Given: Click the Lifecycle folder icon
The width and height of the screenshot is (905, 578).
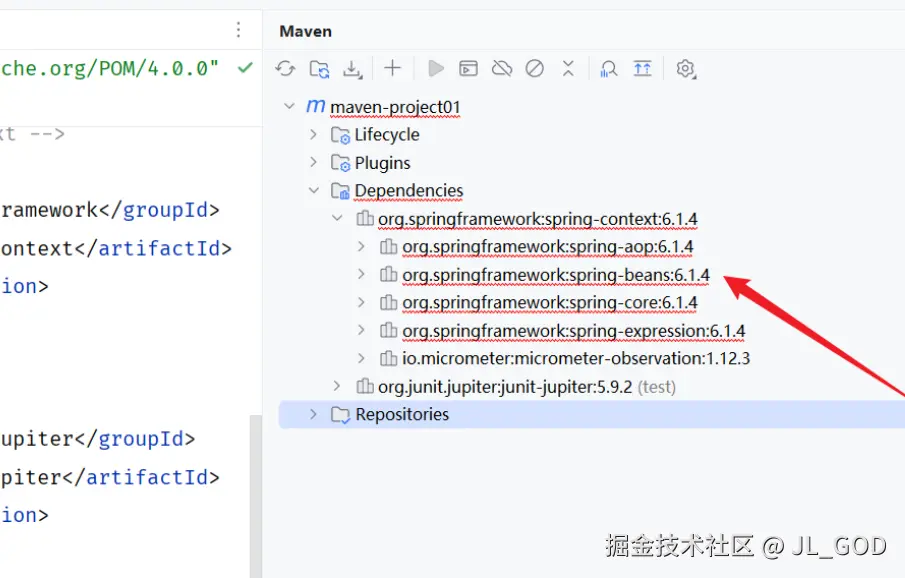Looking at the screenshot, I should tap(340, 135).
